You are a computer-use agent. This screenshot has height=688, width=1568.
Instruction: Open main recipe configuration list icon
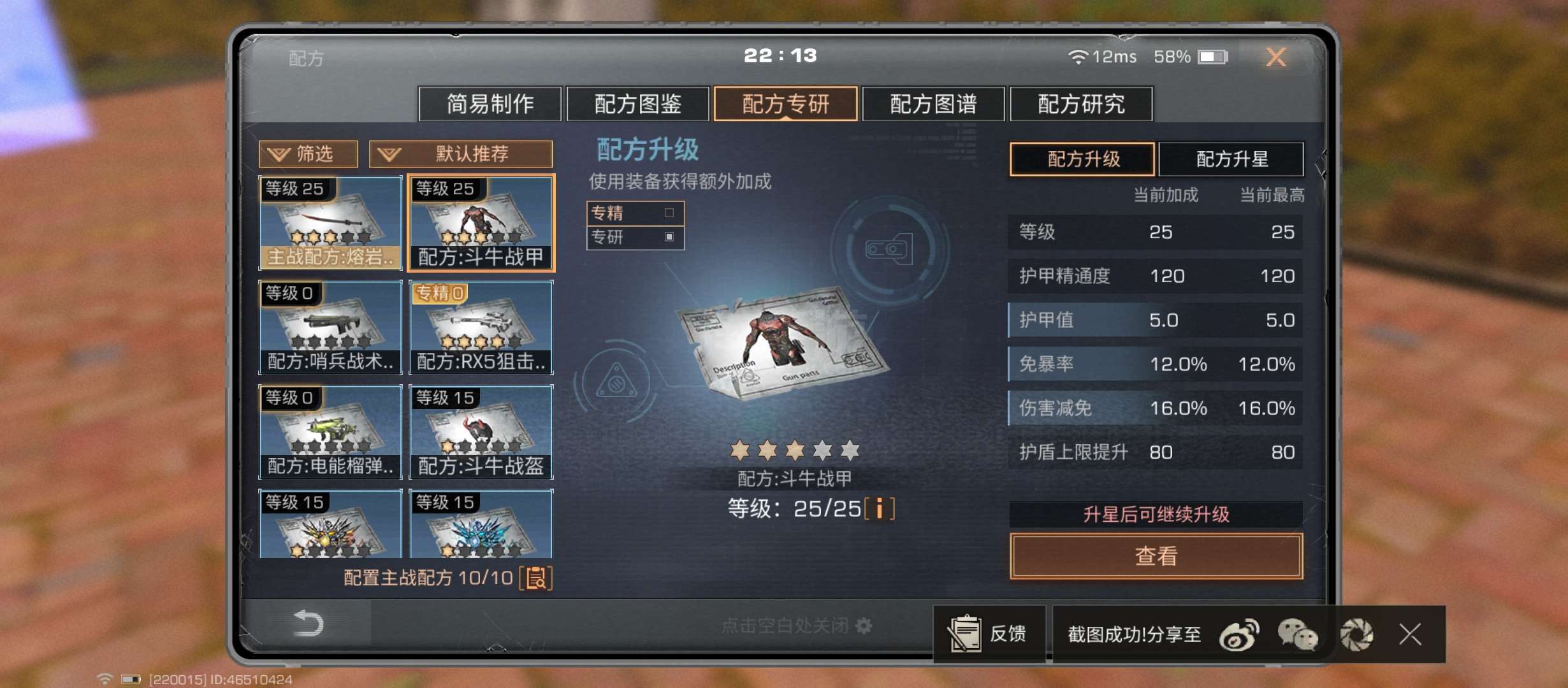[x=536, y=578]
